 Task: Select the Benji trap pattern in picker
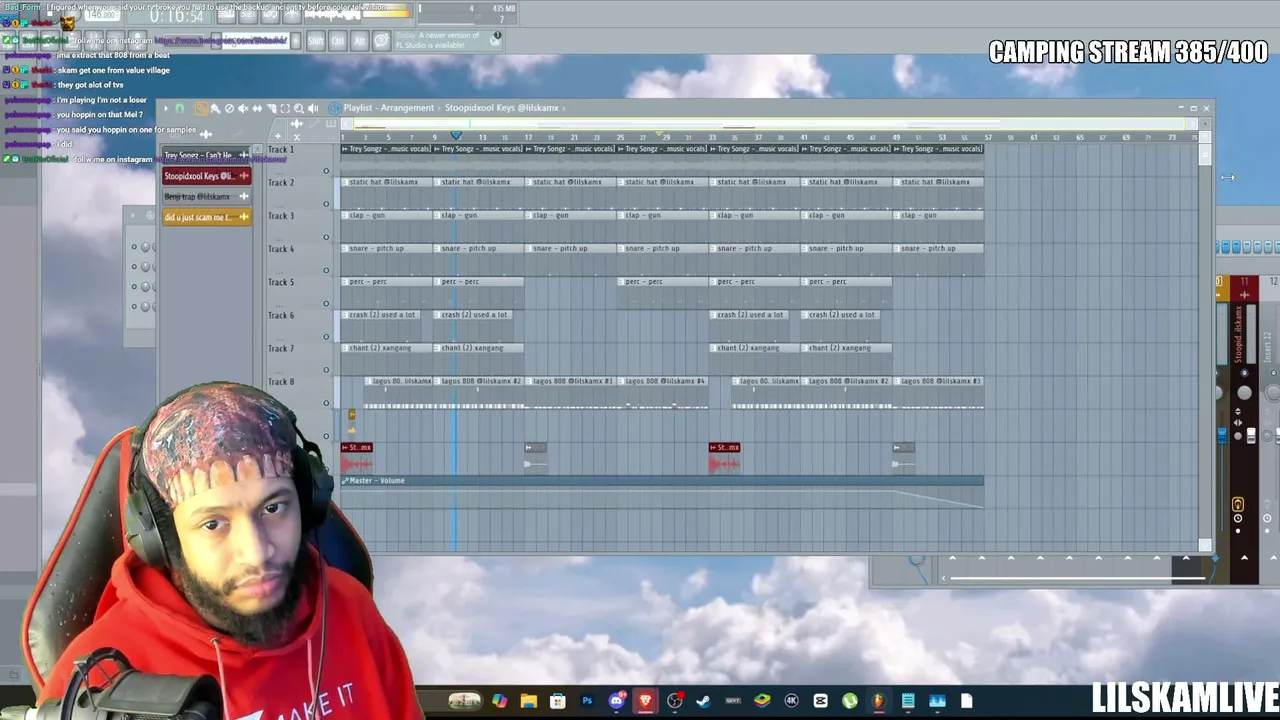coord(206,196)
